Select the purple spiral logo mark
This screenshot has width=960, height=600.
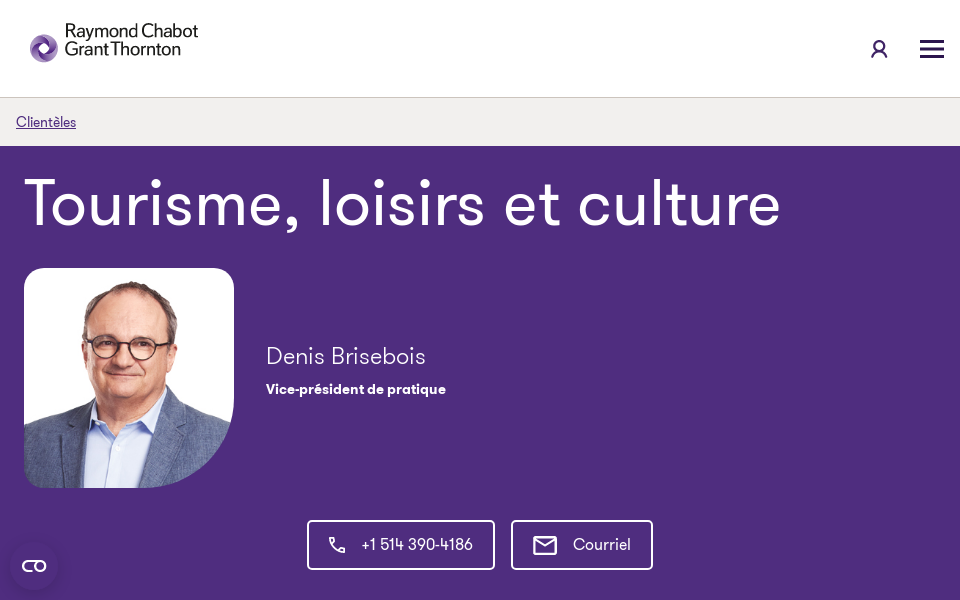pos(44,48)
